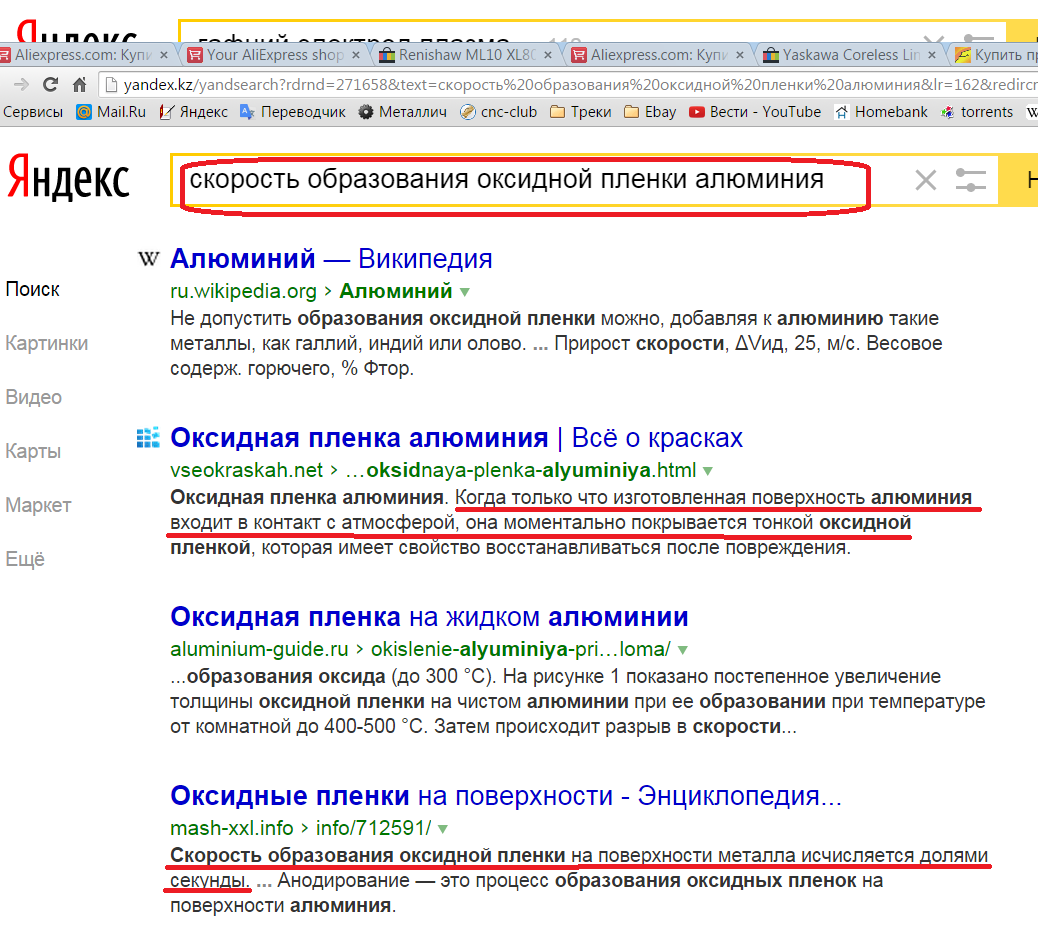Select the Карты search section

pyautogui.click(x=33, y=451)
